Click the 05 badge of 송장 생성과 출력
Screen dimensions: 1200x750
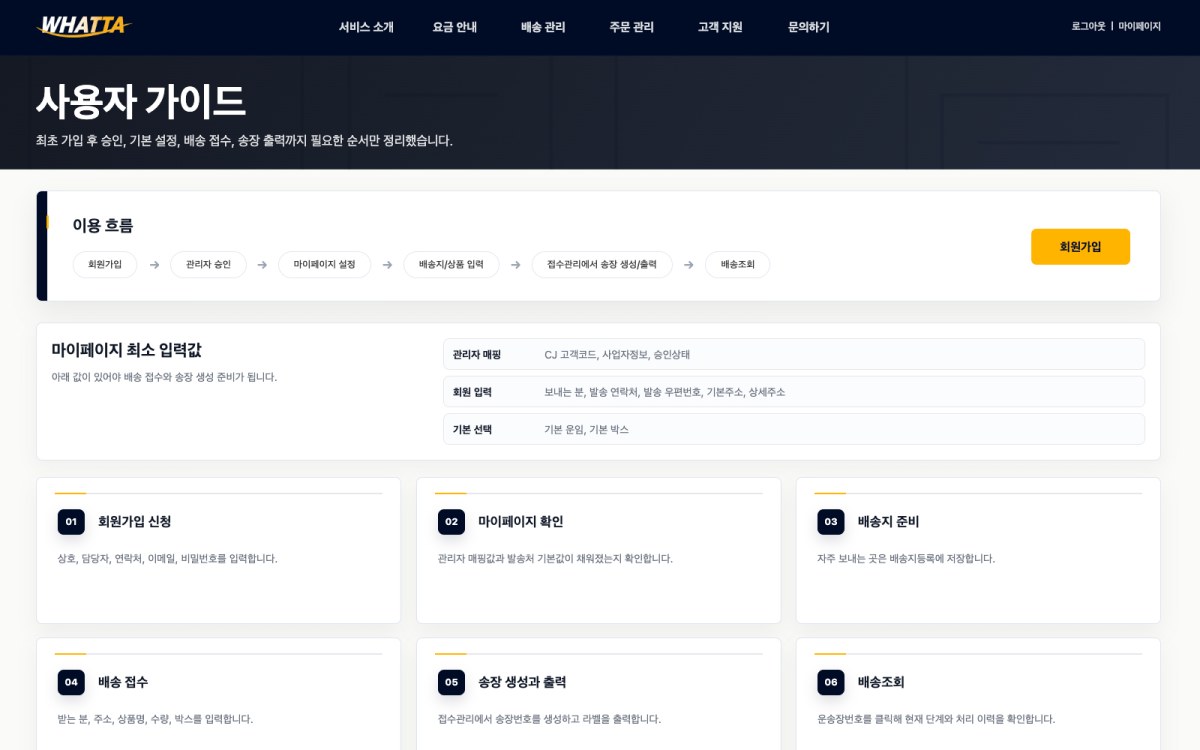click(x=451, y=682)
